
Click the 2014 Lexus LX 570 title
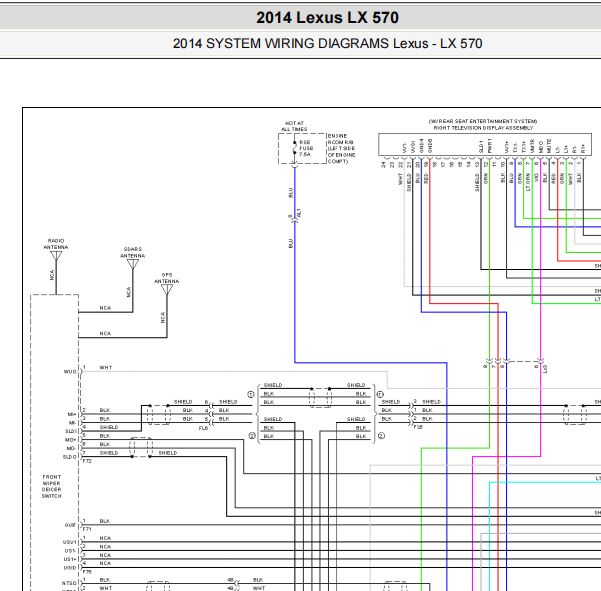point(327,18)
